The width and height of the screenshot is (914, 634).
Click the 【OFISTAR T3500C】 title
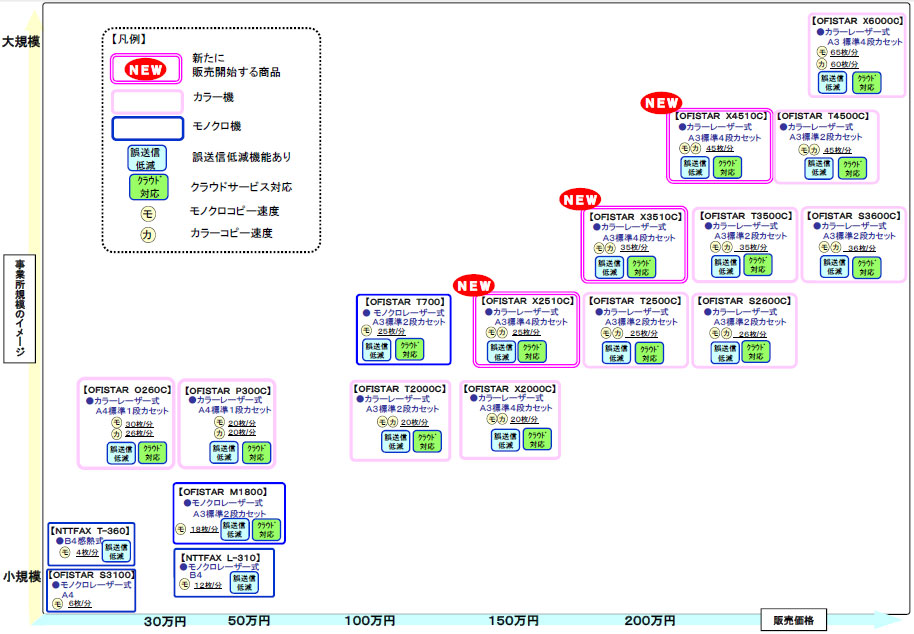tap(746, 216)
